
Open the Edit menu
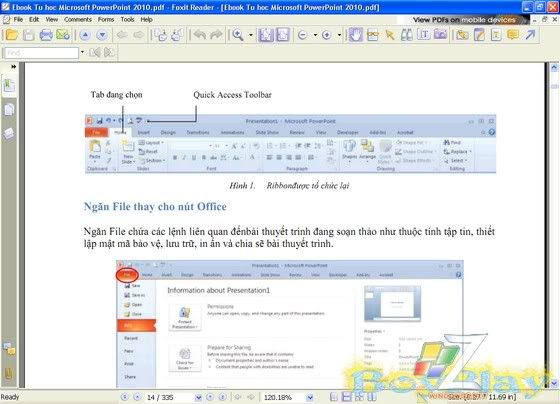pos(34,20)
